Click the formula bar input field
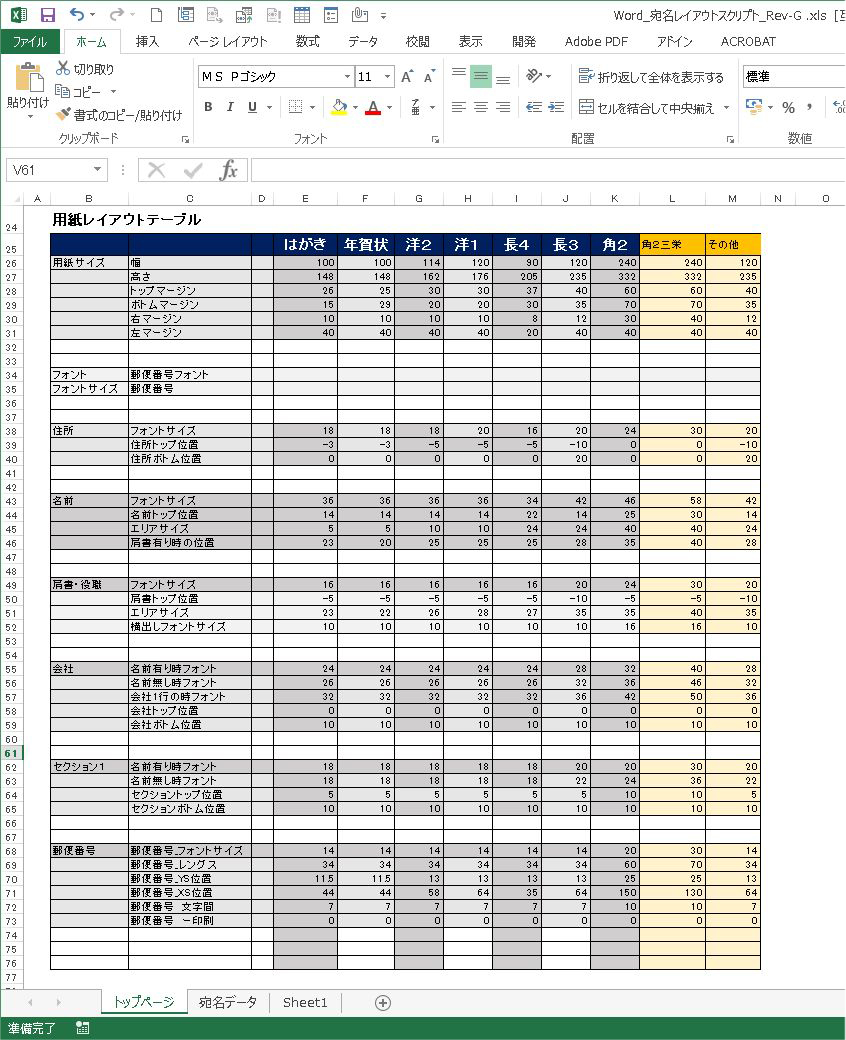The height and width of the screenshot is (1040, 846). [x=548, y=170]
